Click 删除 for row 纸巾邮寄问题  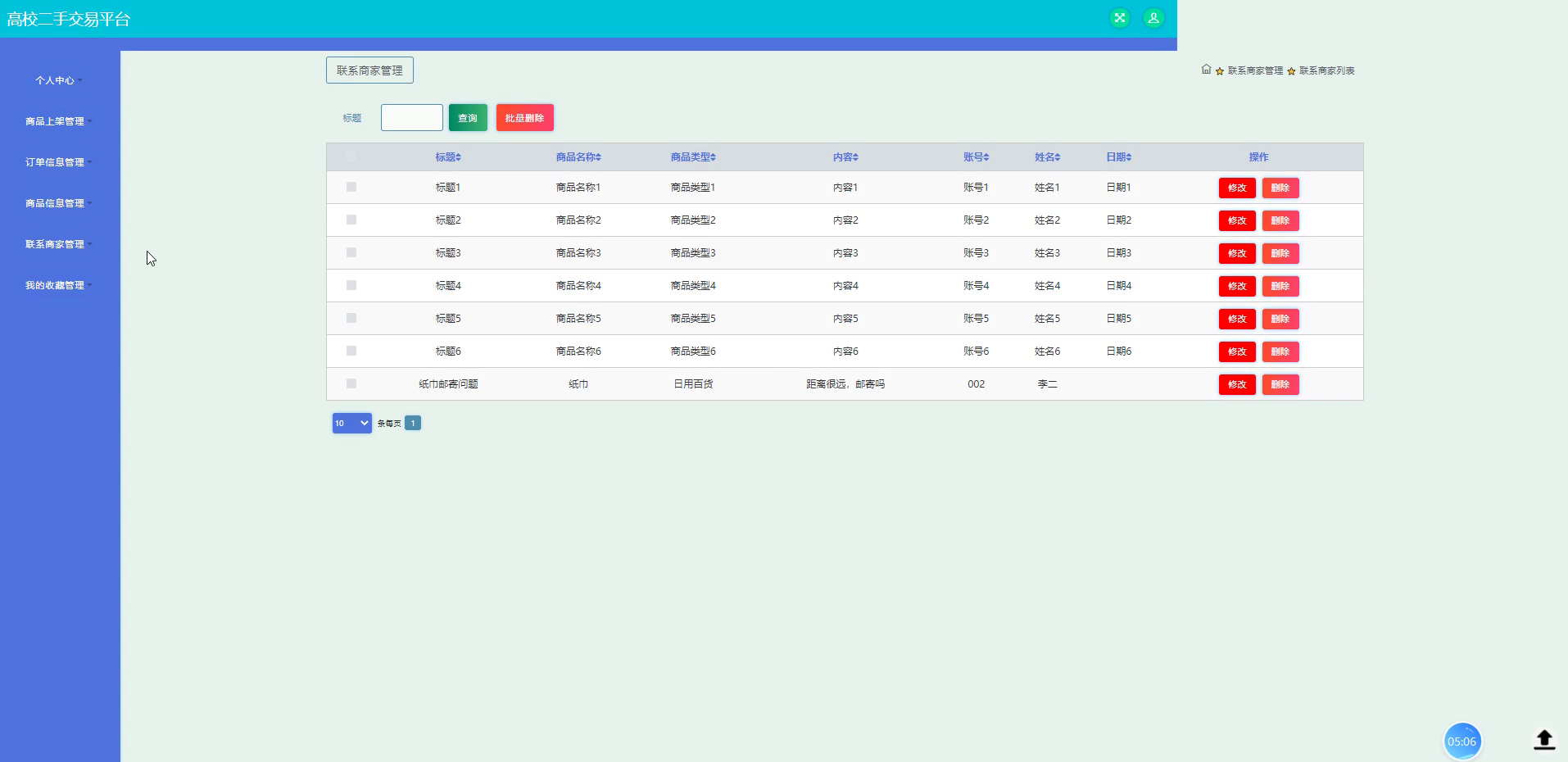(x=1280, y=384)
